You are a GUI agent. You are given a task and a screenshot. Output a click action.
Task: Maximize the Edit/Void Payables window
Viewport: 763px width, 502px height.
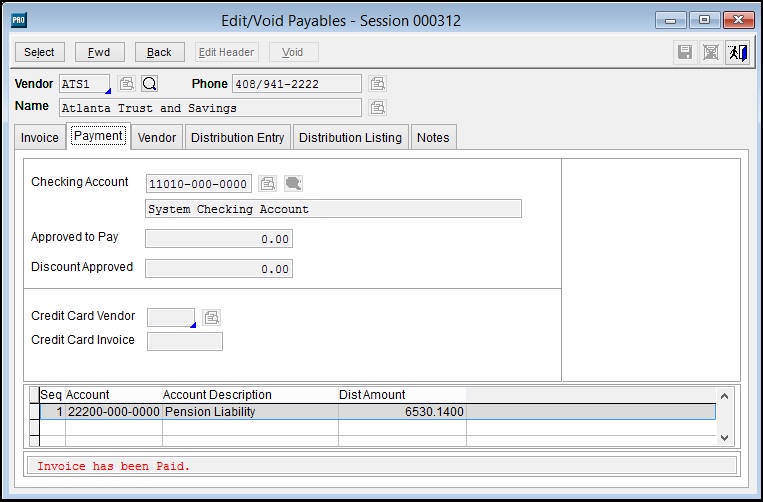[x=704, y=20]
